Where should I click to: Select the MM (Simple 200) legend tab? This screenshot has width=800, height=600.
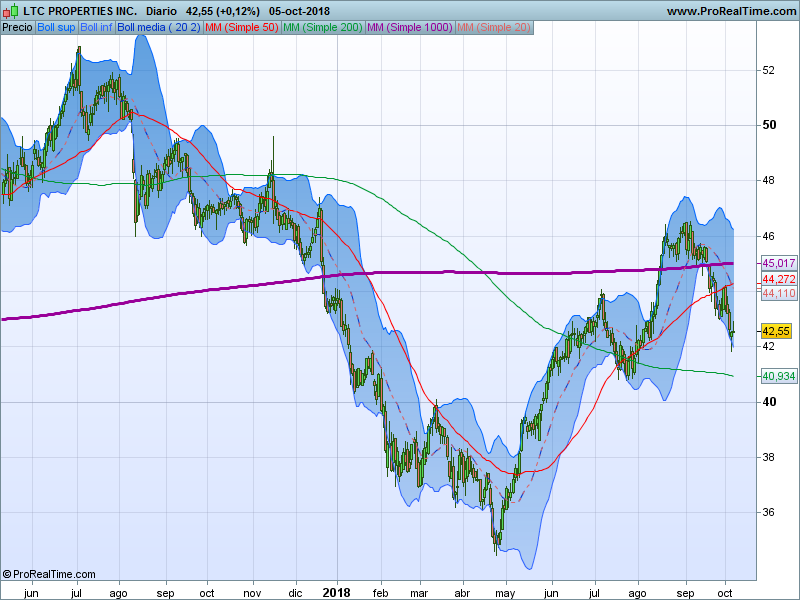pos(323,28)
